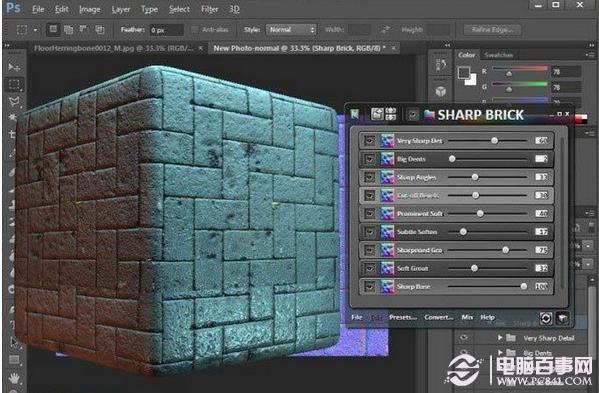This screenshot has width=599, height=393.
Task: Open the Filter menu
Action: coord(210,9)
